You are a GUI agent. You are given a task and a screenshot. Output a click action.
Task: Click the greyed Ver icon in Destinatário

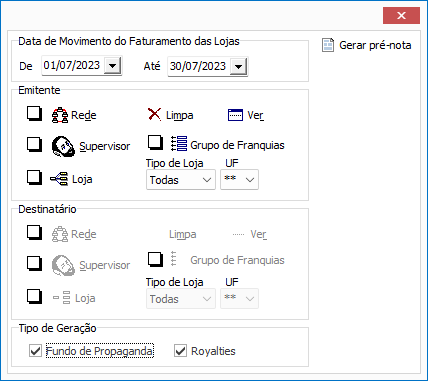(x=239, y=234)
